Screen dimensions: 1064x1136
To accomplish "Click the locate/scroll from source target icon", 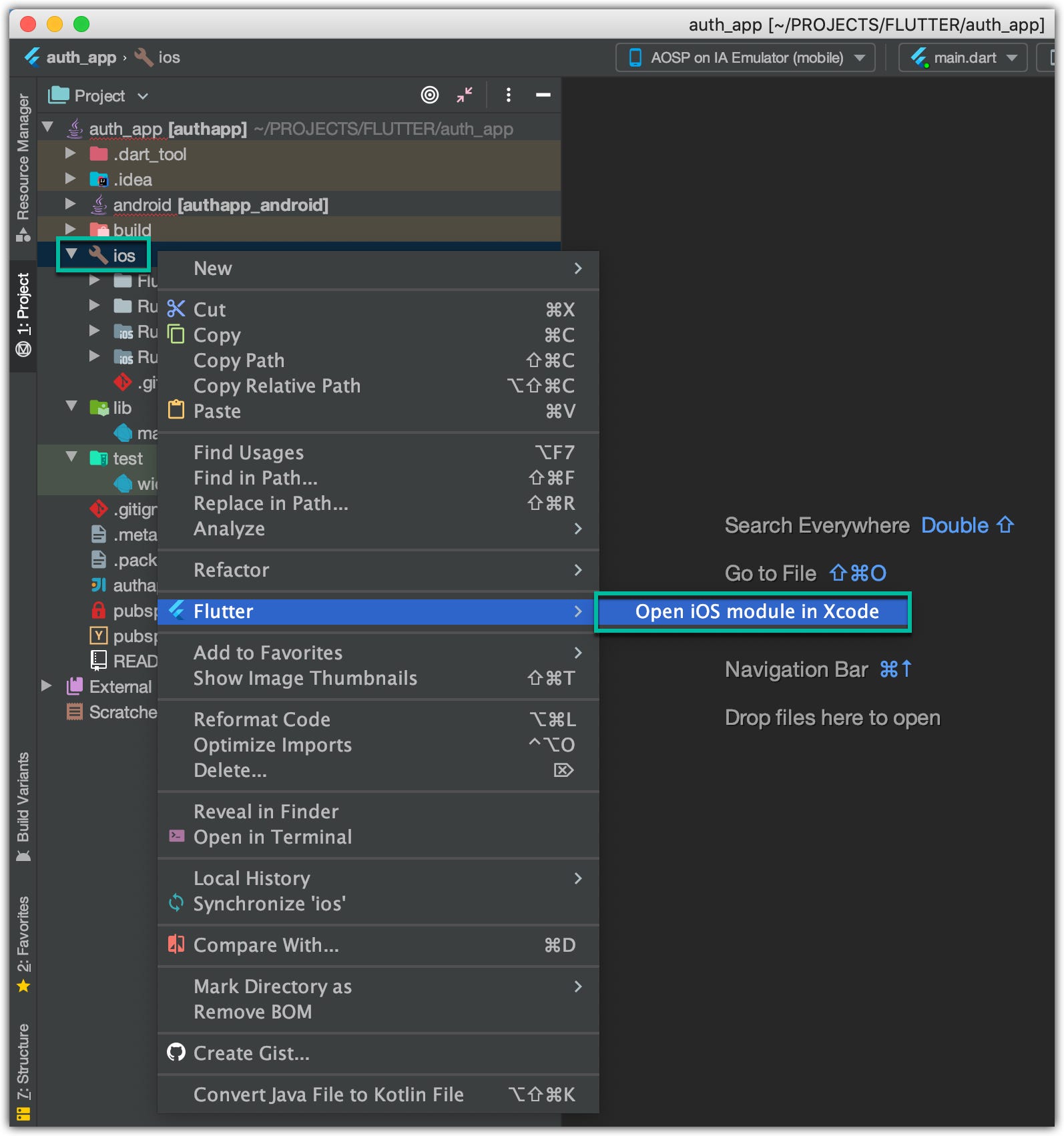I will pyautogui.click(x=430, y=95).
